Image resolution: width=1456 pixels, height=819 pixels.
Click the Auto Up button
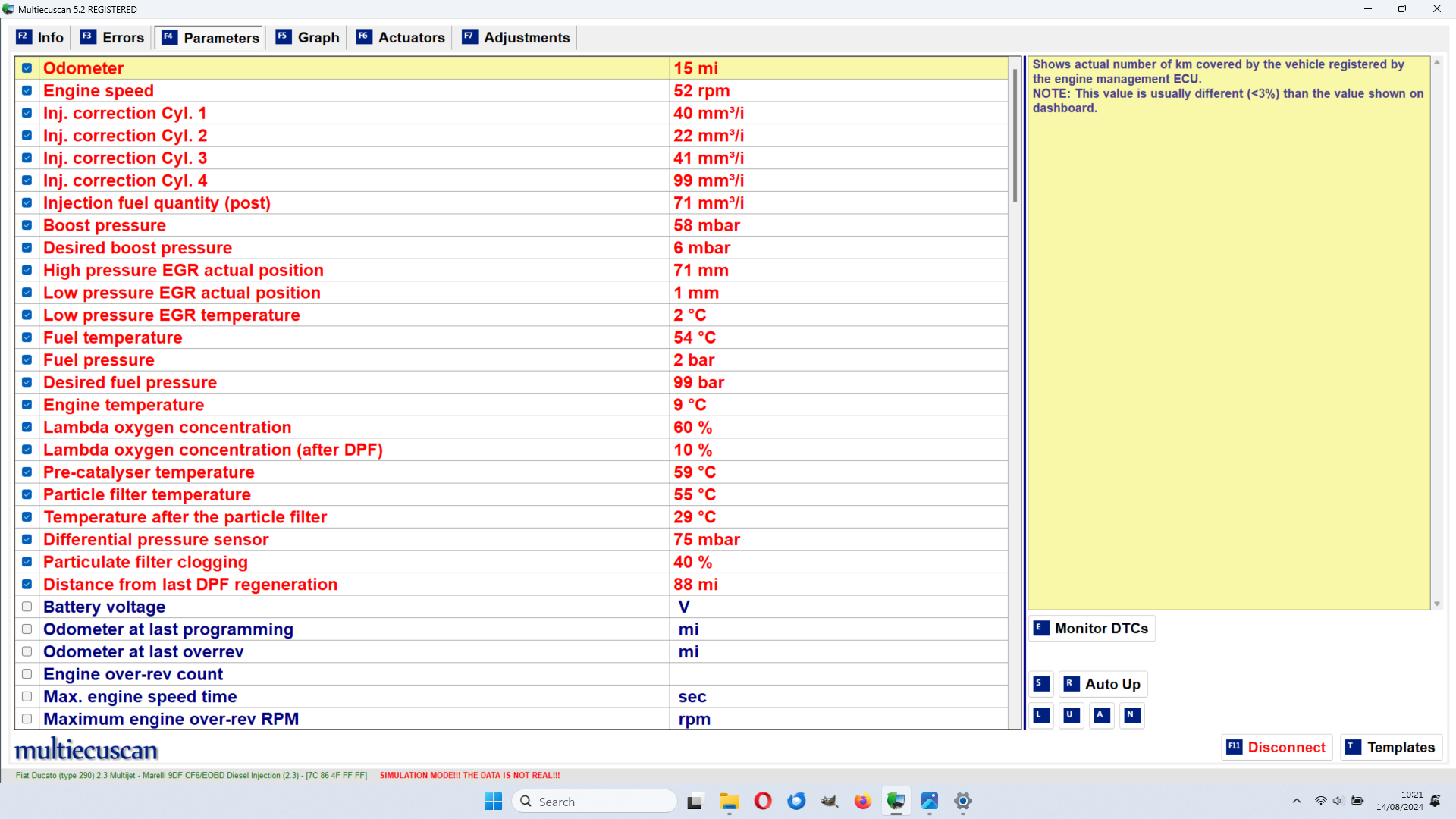pos(1103,684)
